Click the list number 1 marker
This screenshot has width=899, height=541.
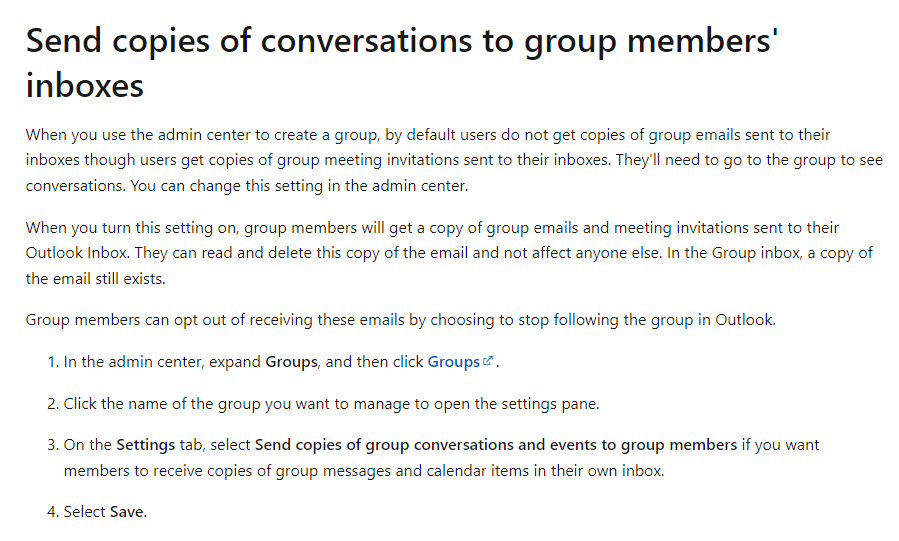(53, 362)
